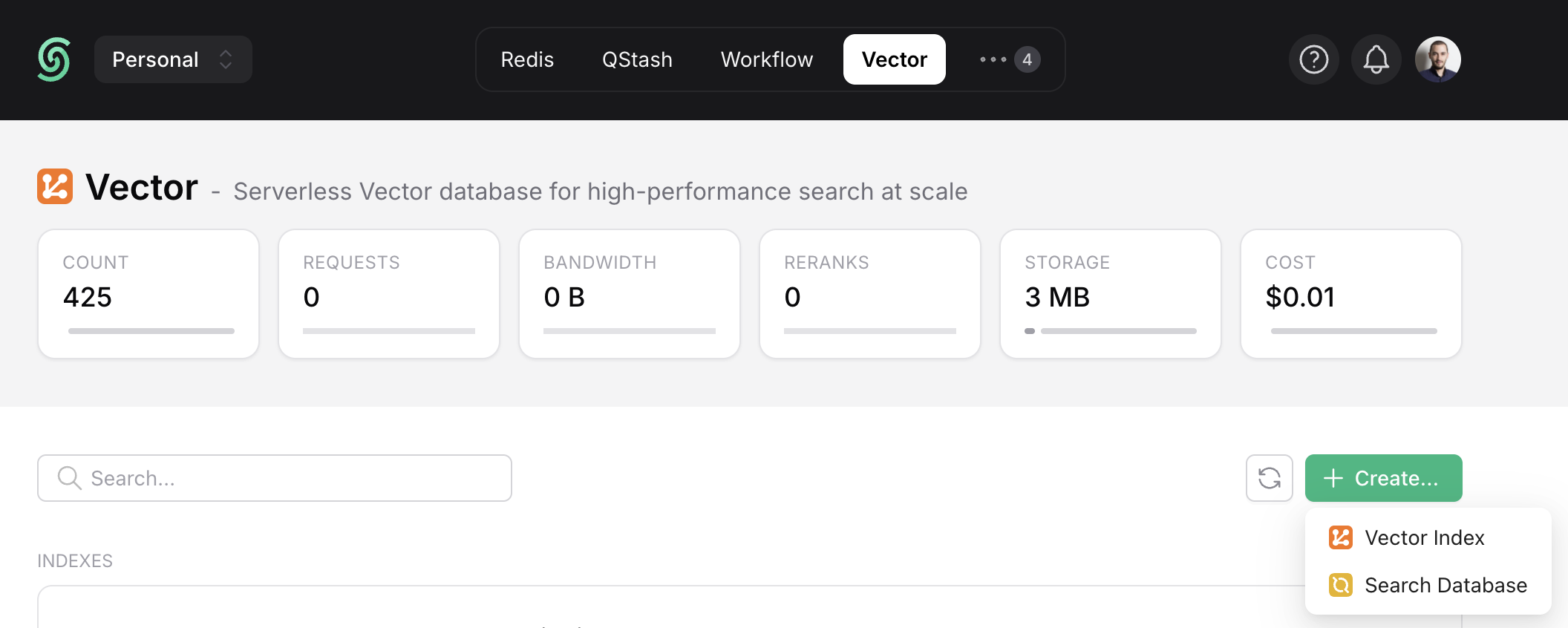1568x628 pixels.
Task: Click the STORAGE 3 MB stat card
Action: click(x=1111, y=294)
